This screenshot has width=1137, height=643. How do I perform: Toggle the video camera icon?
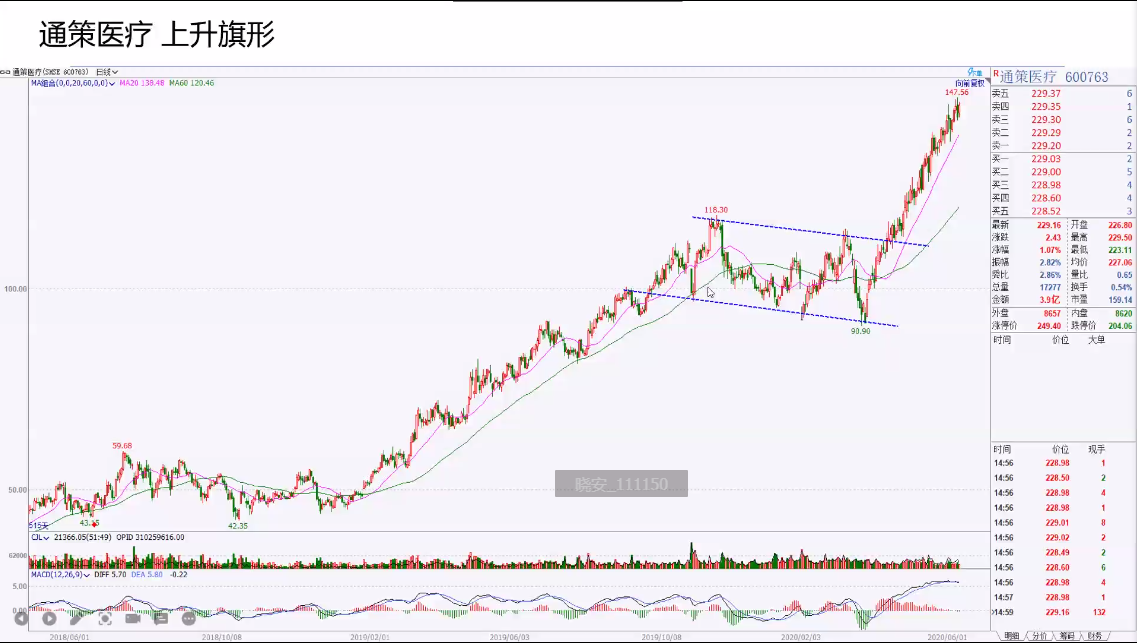[x=133, y=618]
